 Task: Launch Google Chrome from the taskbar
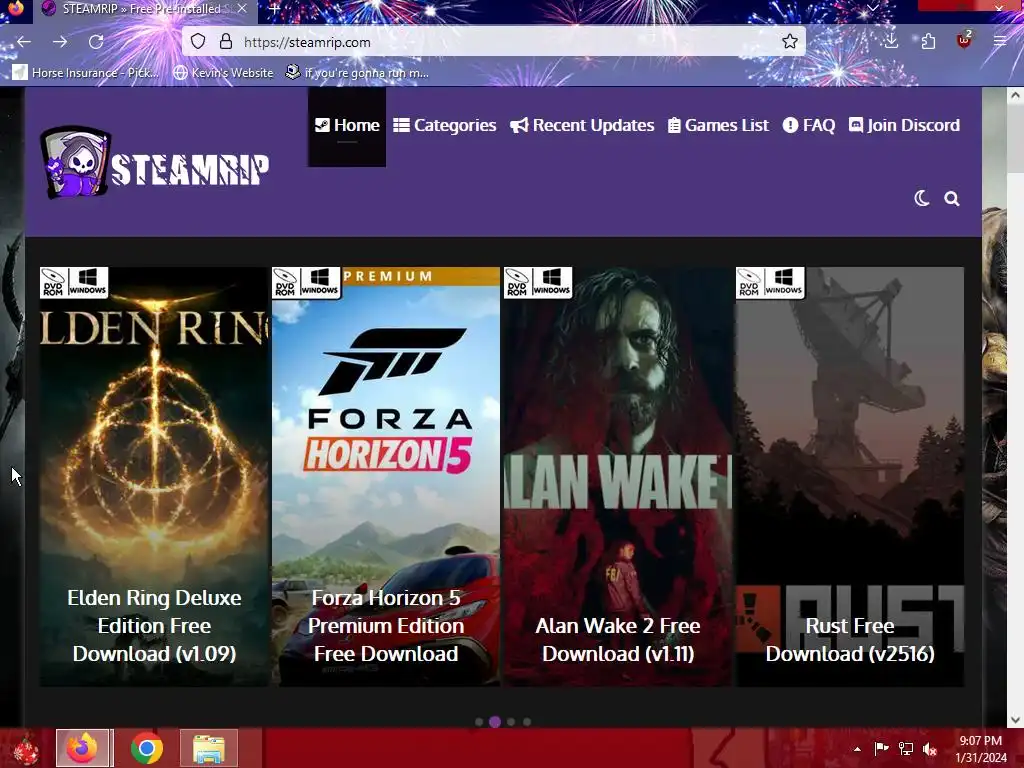(147, 748)
